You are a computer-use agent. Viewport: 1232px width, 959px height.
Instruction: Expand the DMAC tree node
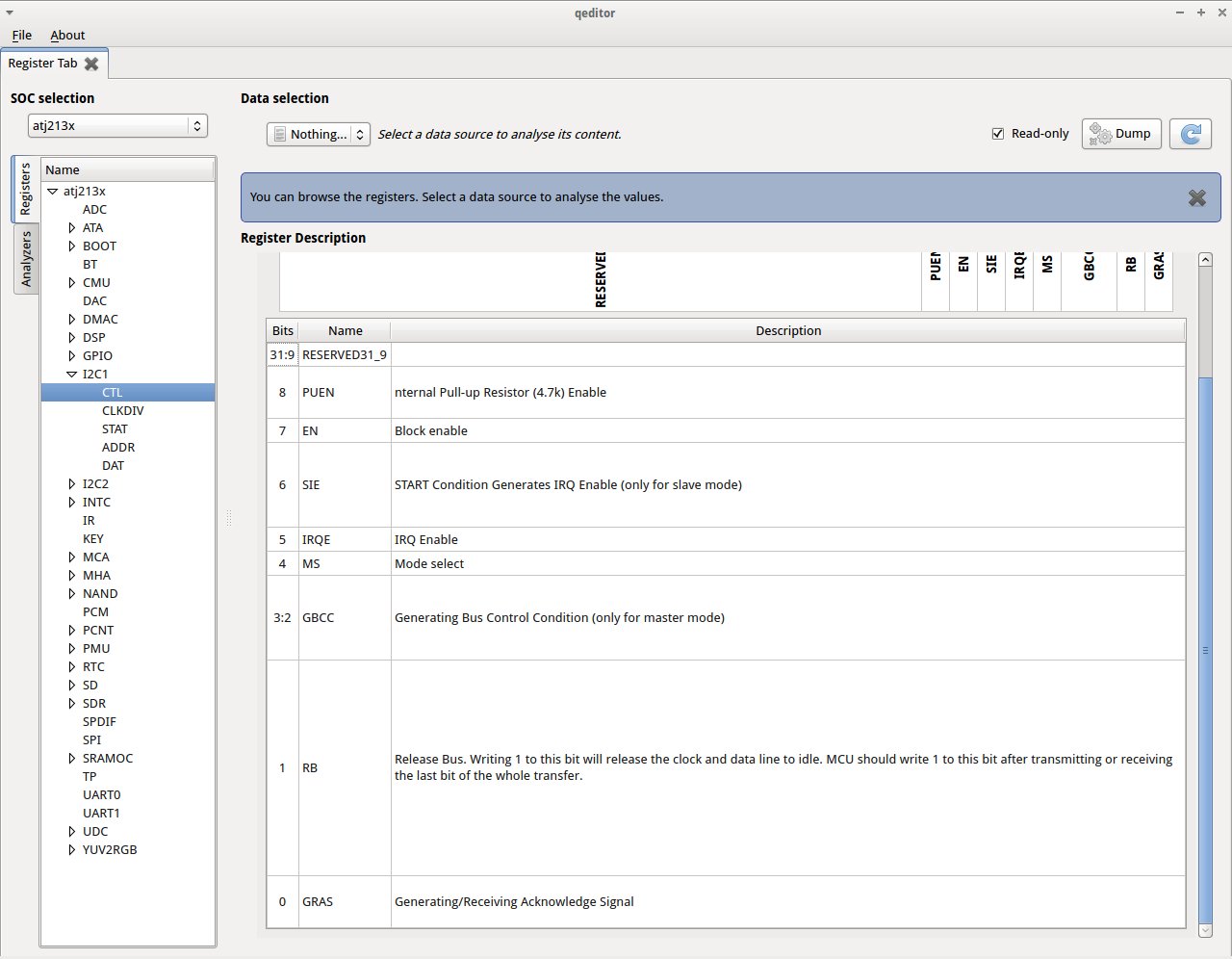(x=72, y=320)
